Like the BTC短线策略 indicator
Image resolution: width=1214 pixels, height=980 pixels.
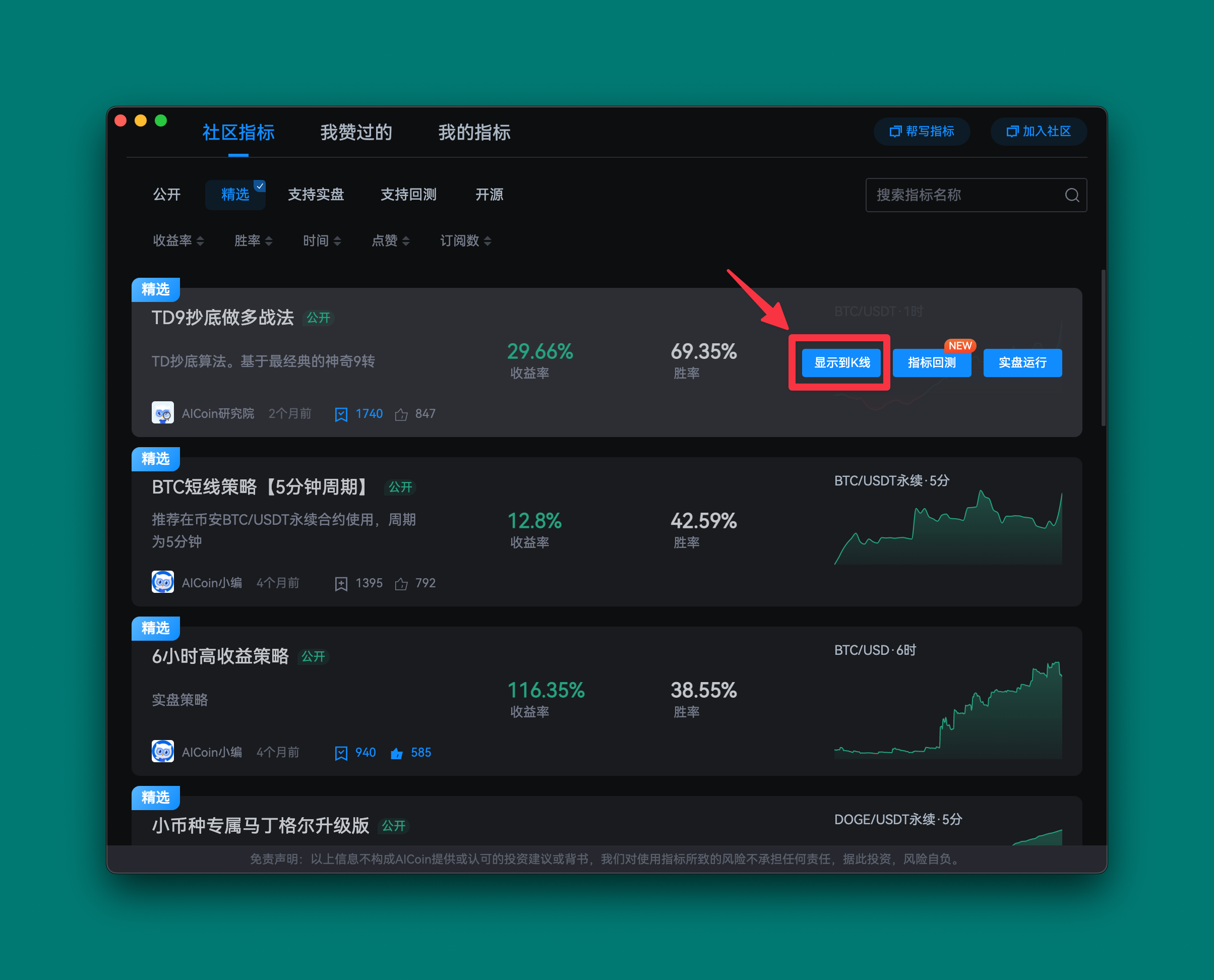pyautogui.click(x=401, y=584)
